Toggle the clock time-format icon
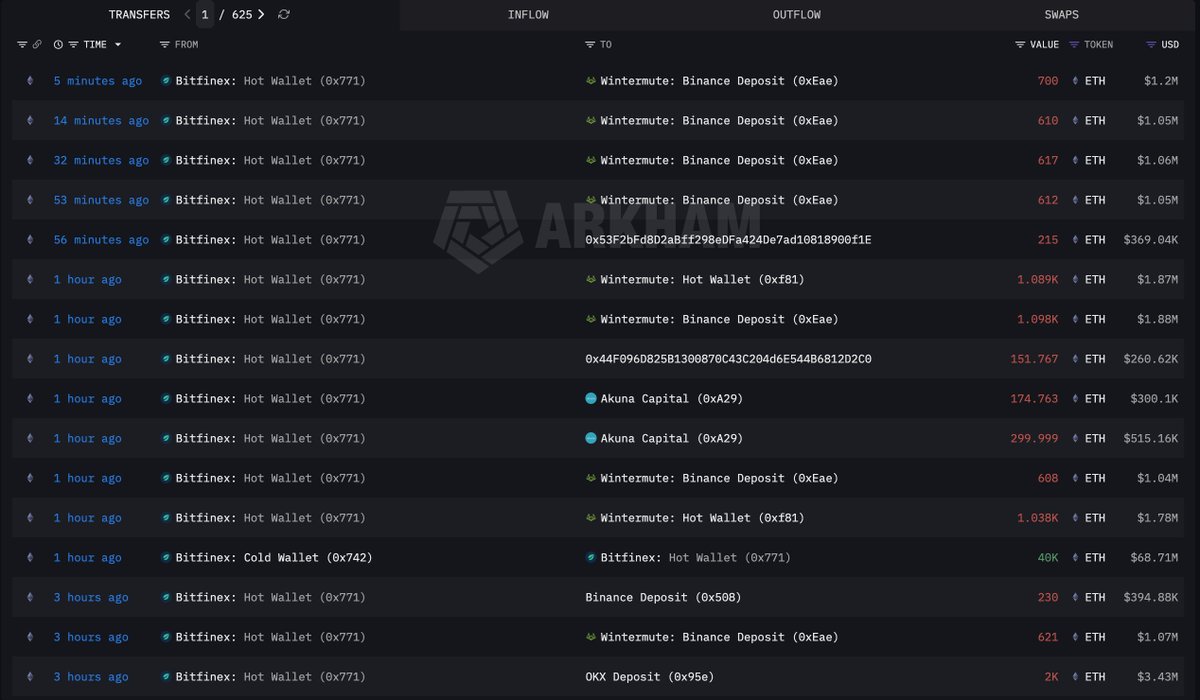The image size is (1200, 700). (58, 45)
